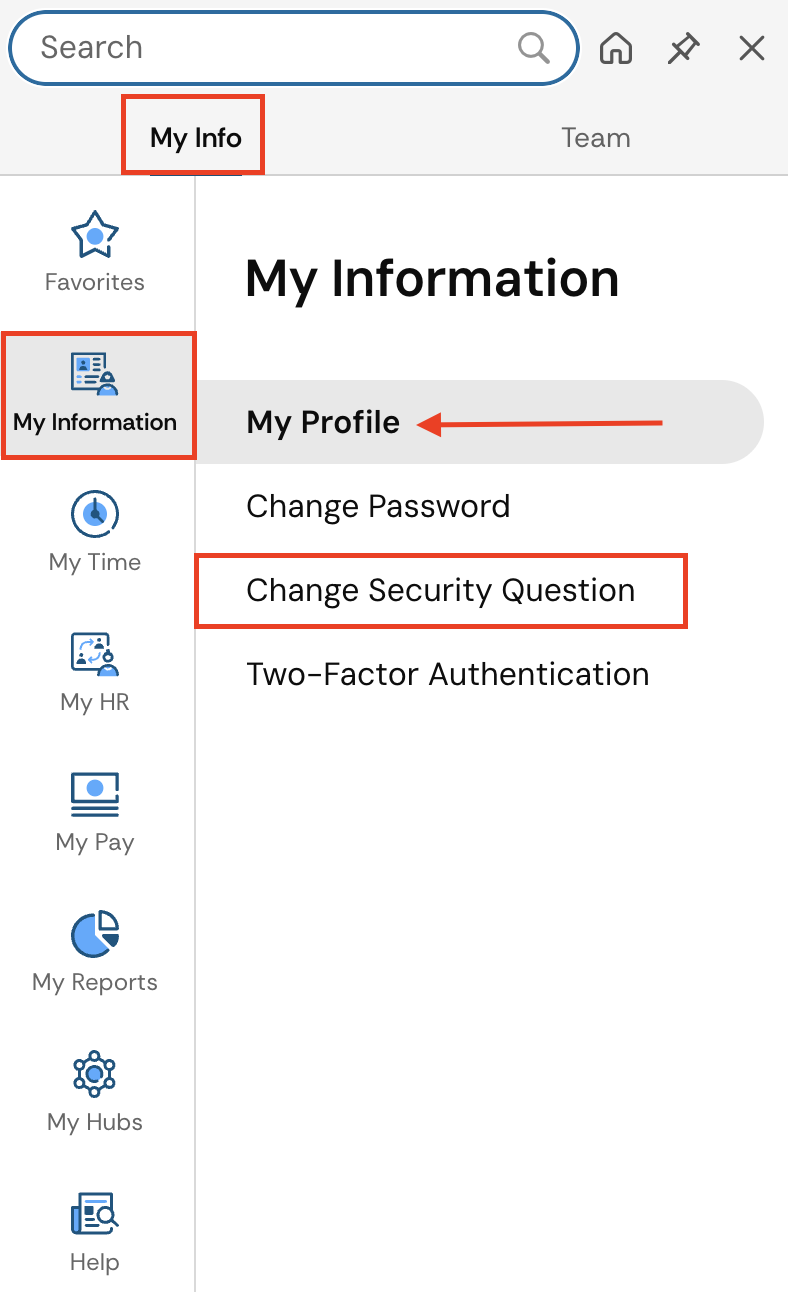This screenshot has width=788, height=1292.
Task: Click the magnifying glass search icon
Action: [x=533, y=47]
